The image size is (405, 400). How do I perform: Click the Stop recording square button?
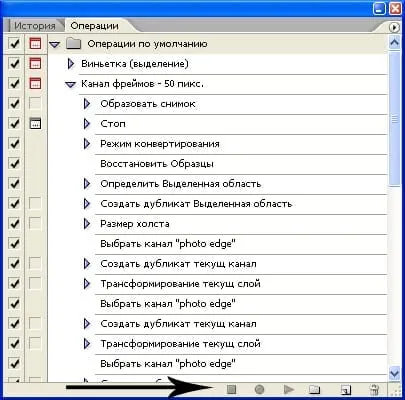(x=231, y=389)
